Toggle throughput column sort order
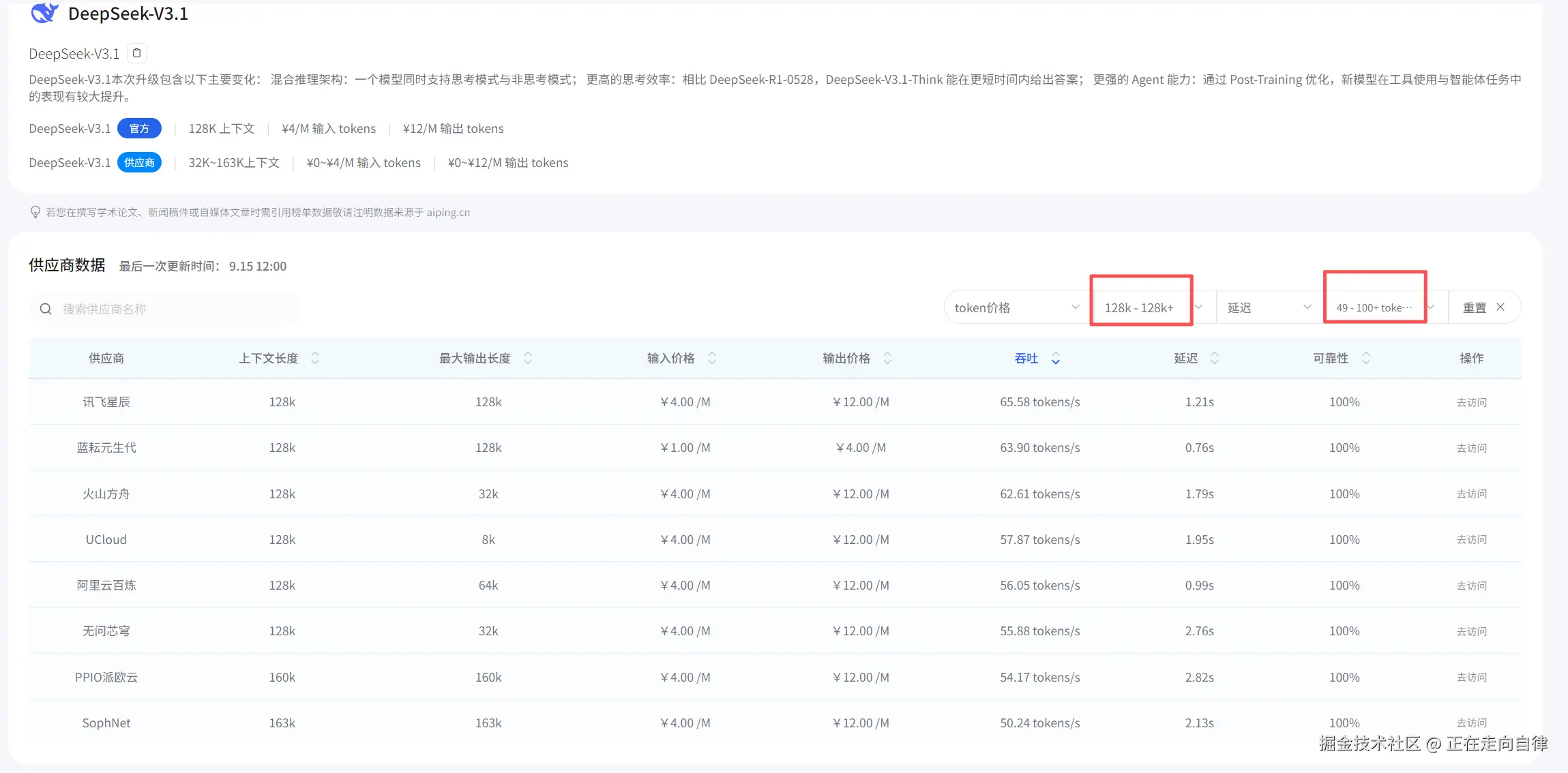The image size is (1568, 773). 1055,359
